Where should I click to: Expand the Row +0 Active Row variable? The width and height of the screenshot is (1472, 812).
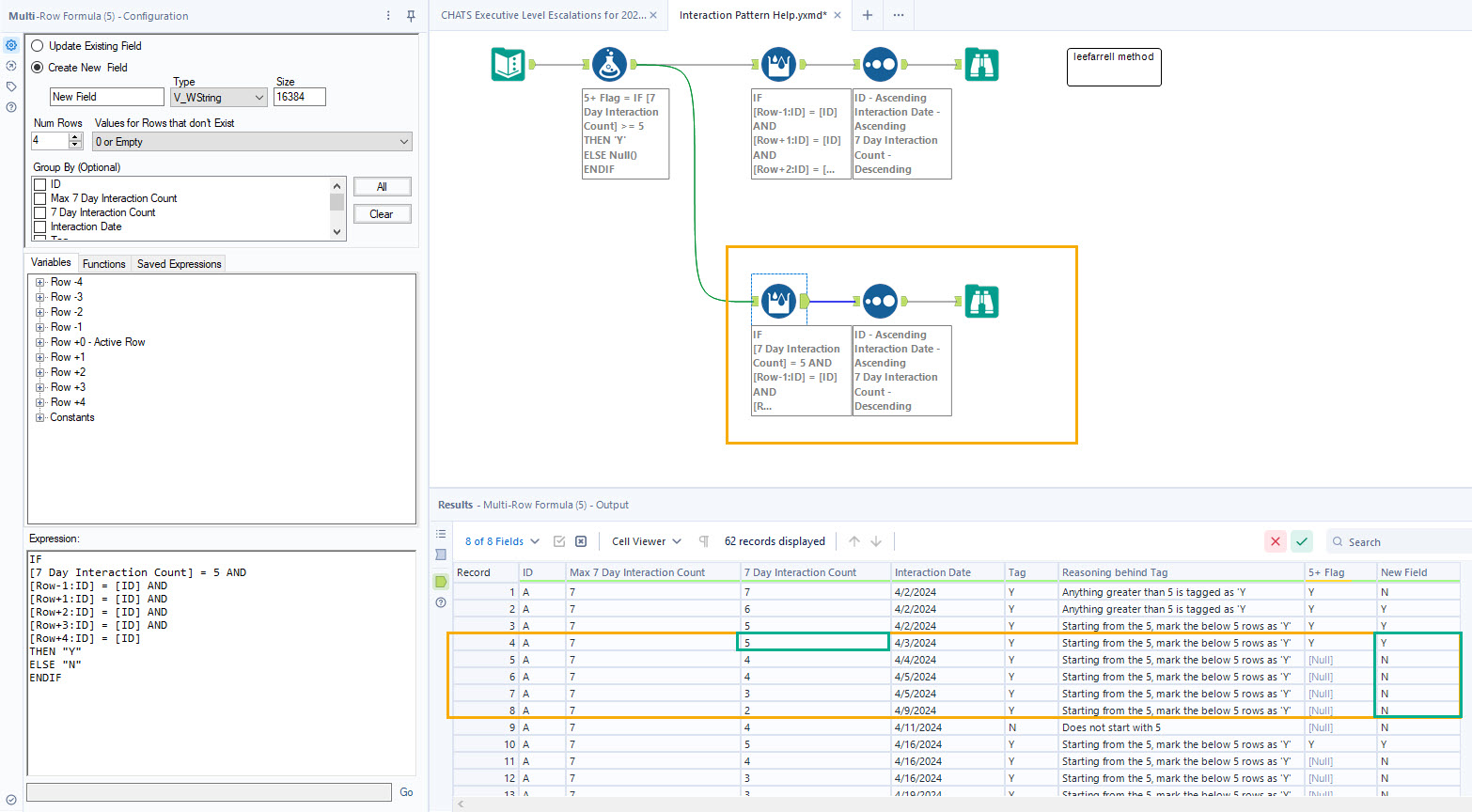tap(38, 341)
